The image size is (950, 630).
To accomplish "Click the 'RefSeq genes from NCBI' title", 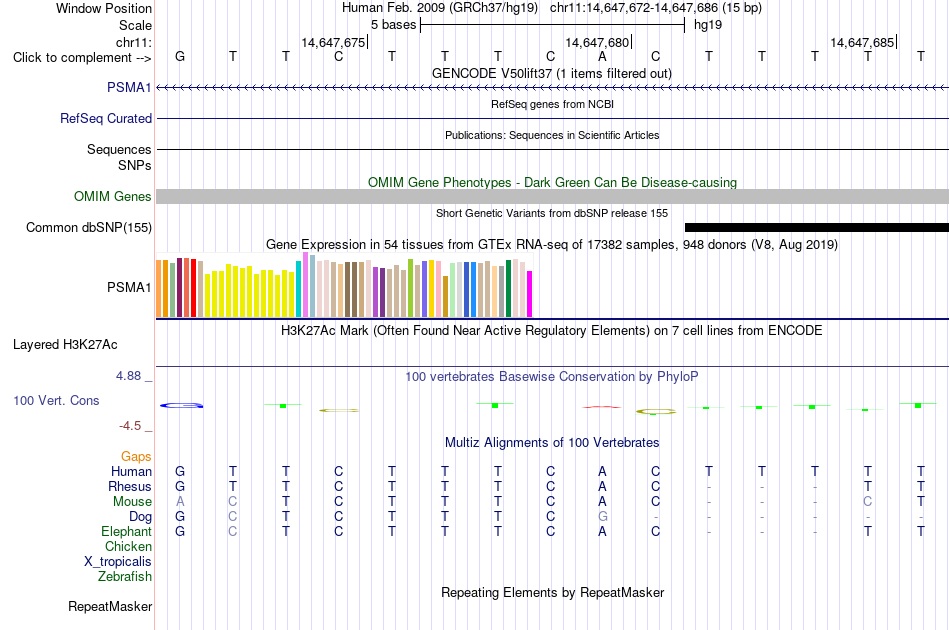I will pyautogui.click(x=552, y=104).
